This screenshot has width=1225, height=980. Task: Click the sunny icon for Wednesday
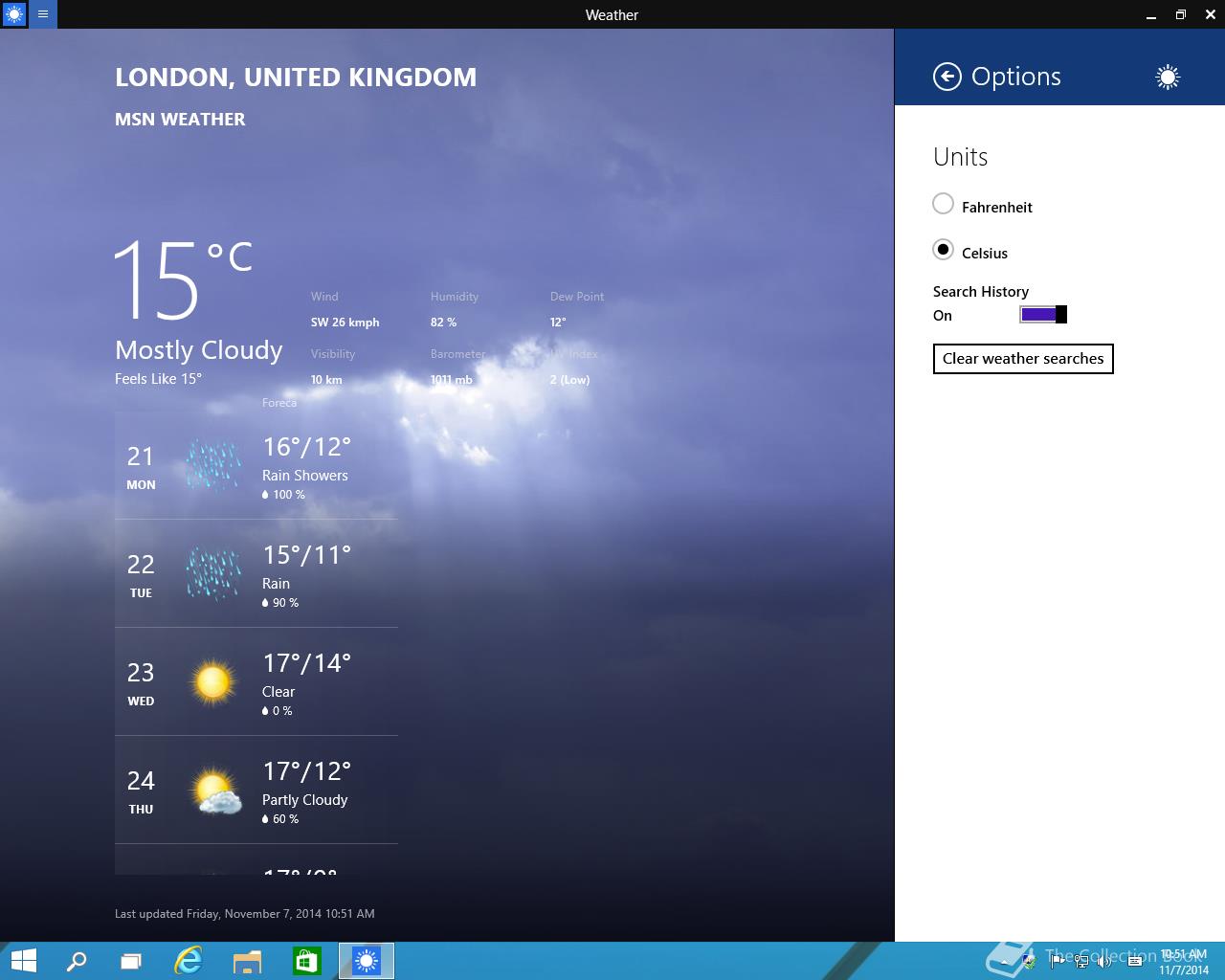[x=212, y=681]
